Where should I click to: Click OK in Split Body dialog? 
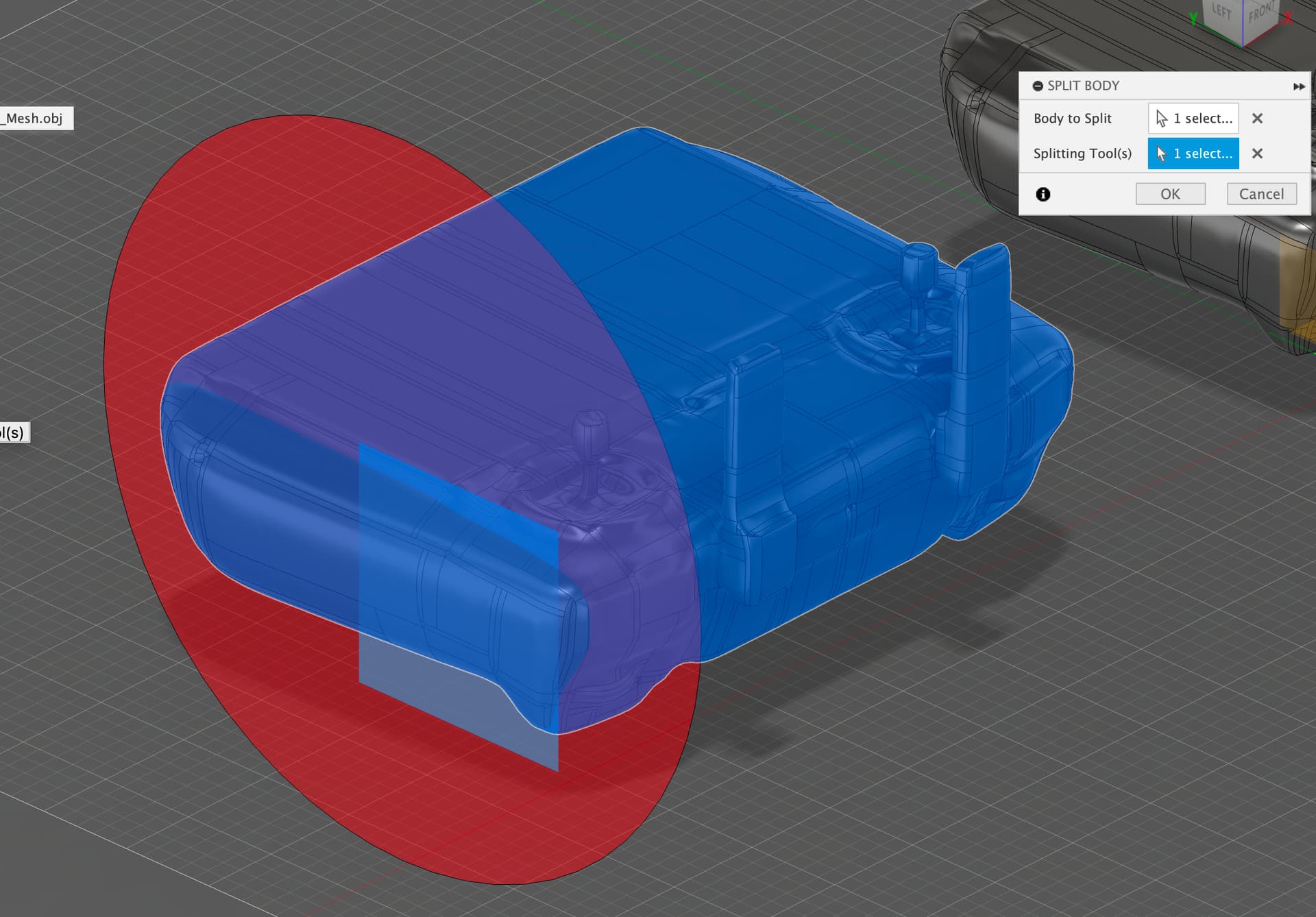pyautogui.click(x=1170, y=194)
